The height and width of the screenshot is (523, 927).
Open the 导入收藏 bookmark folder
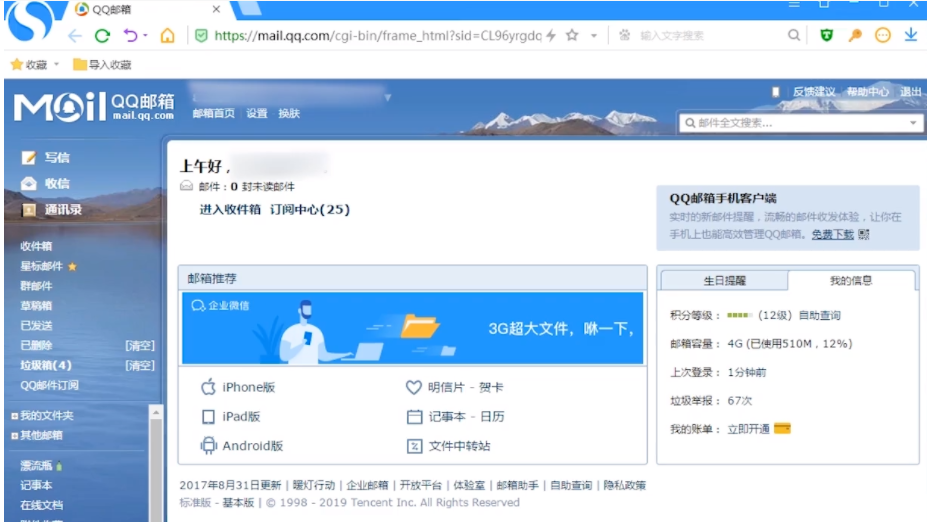102,64
